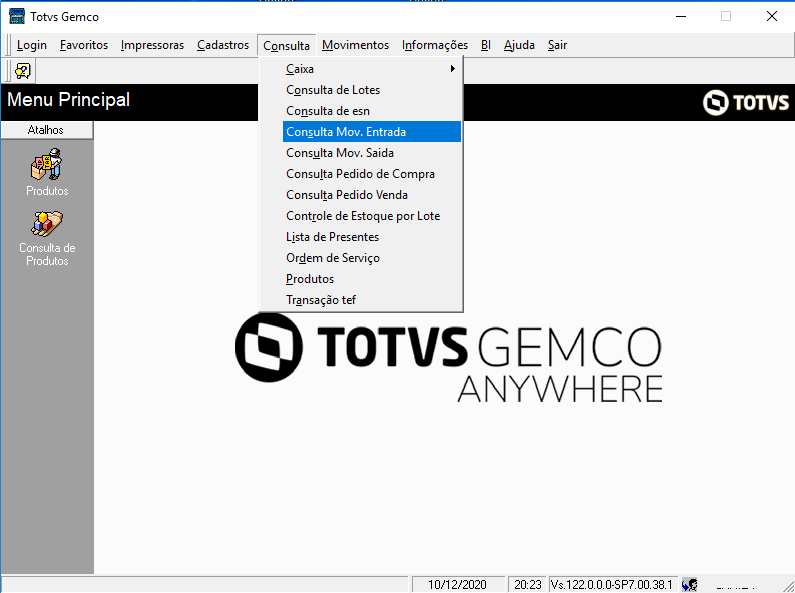Open the Login menu
The image size is (795, 593).
click(x=32, y=45)
